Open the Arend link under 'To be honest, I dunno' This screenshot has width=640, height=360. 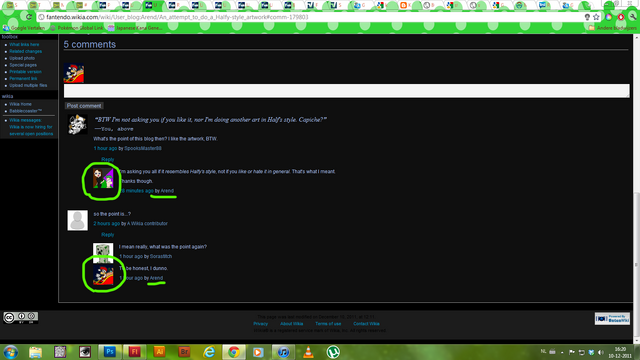point(156,278)
